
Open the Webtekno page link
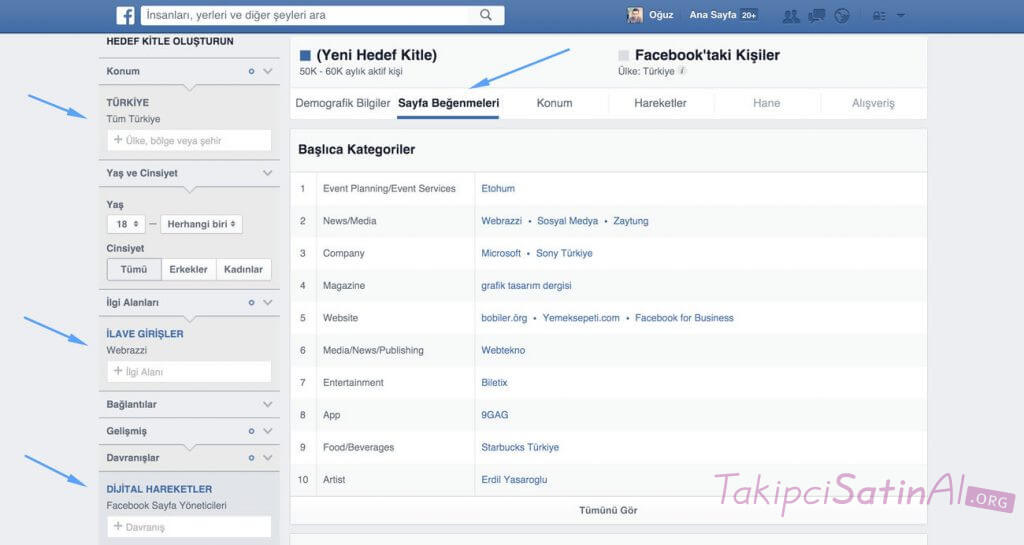pyautogui.click(x=503, y=350)
